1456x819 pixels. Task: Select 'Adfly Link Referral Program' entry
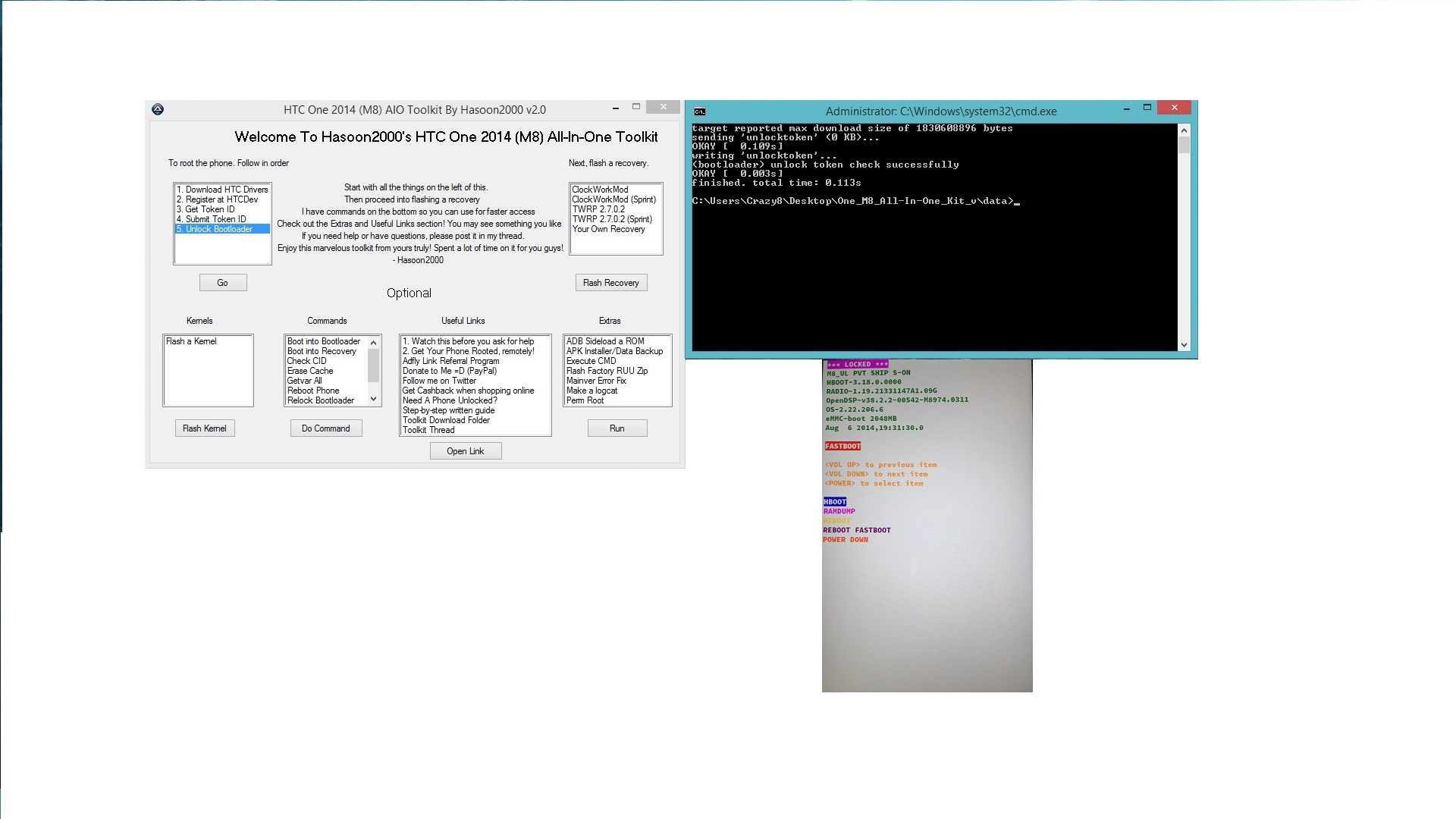475,361
